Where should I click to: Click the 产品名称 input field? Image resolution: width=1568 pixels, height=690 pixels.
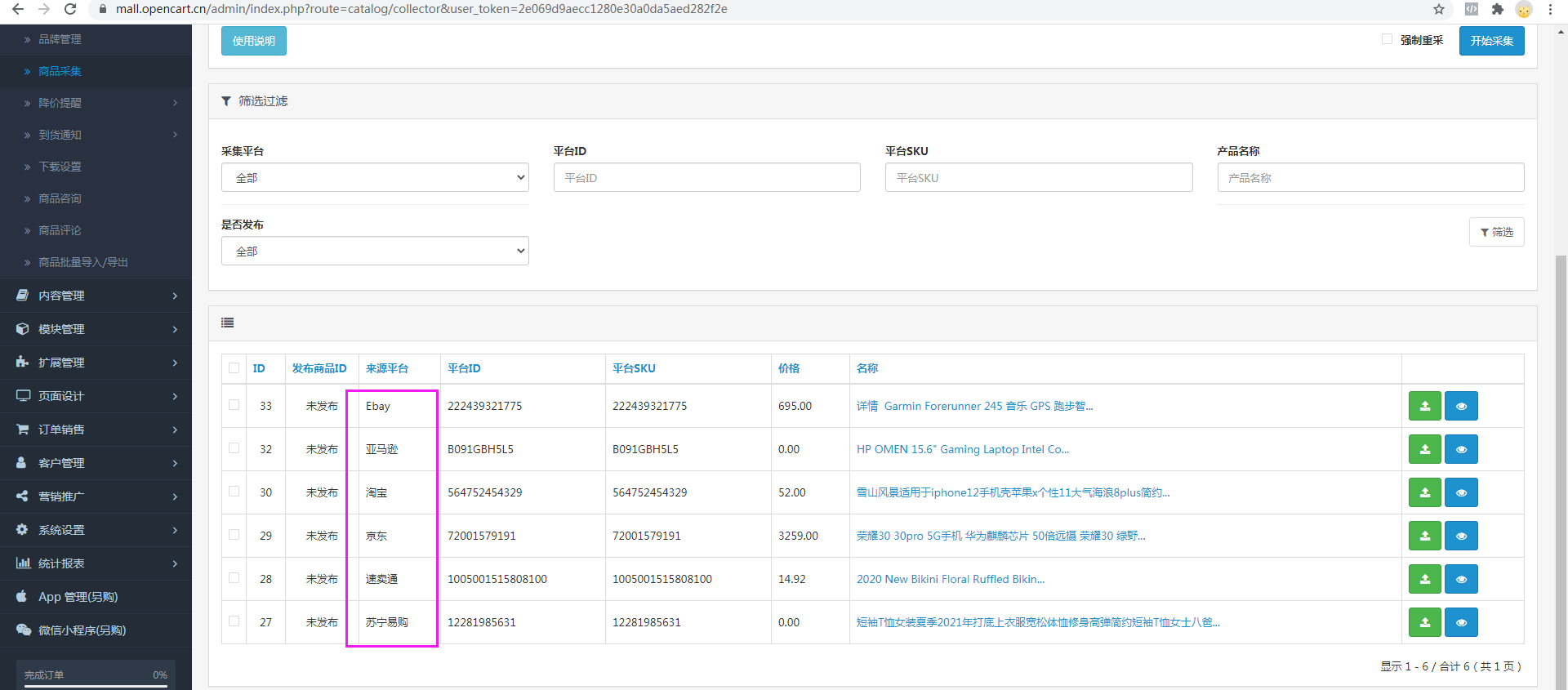1370,177
